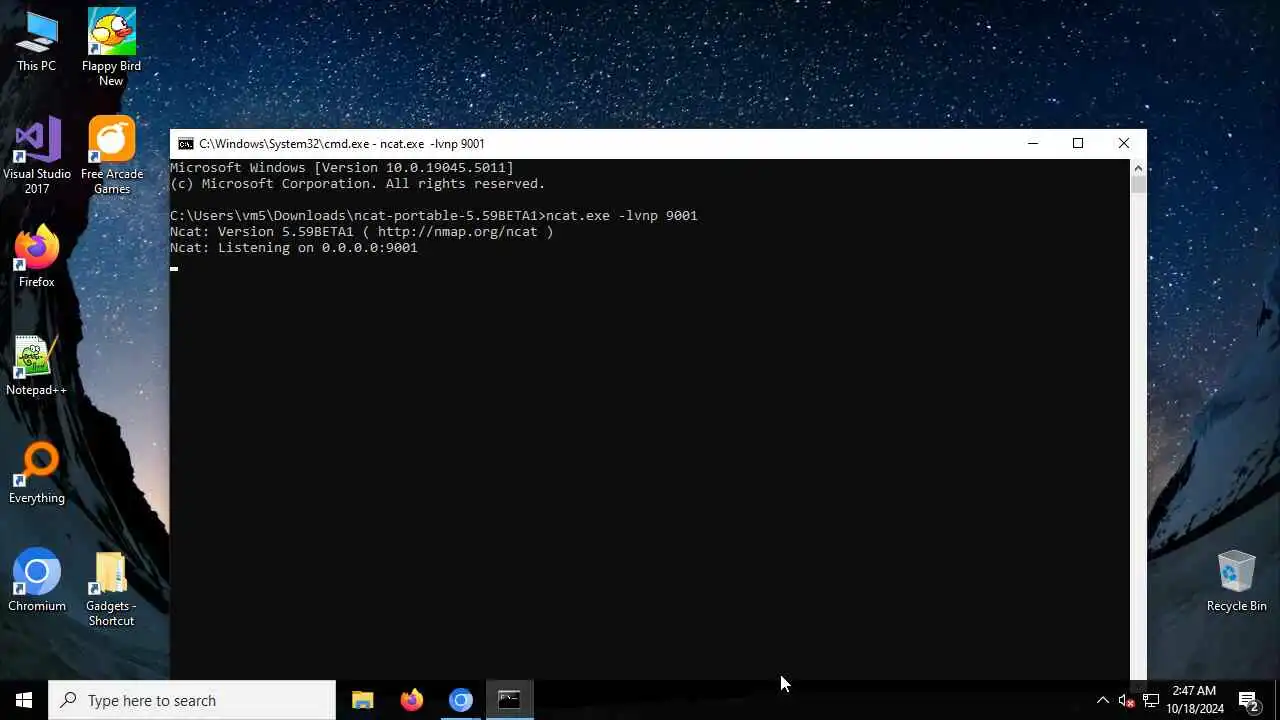The image size is (1280, 720).
Task: Click the Command Prompt taskbar button
Action: coord(509,700)
